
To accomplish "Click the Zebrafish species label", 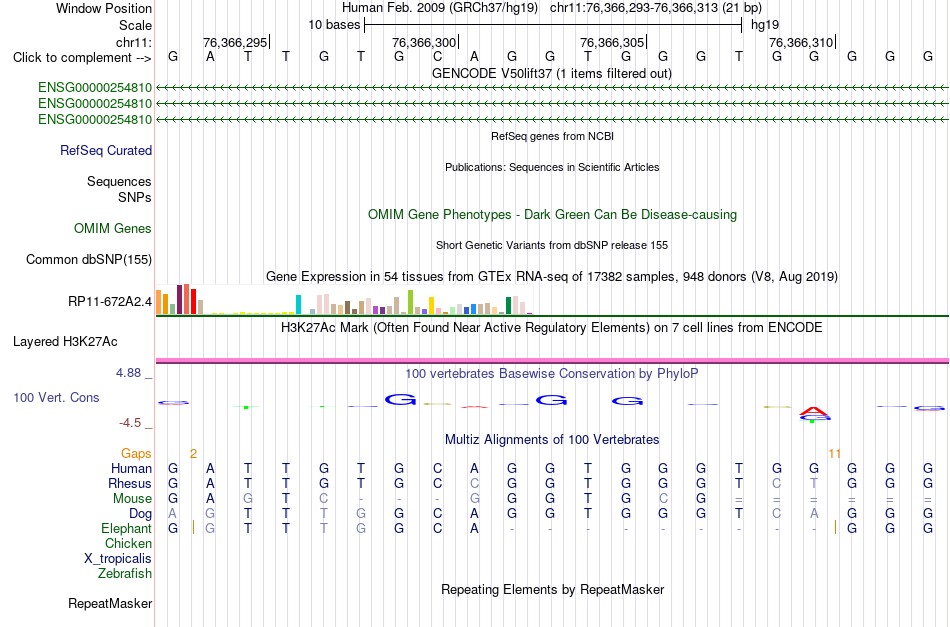I will [125, 573].
